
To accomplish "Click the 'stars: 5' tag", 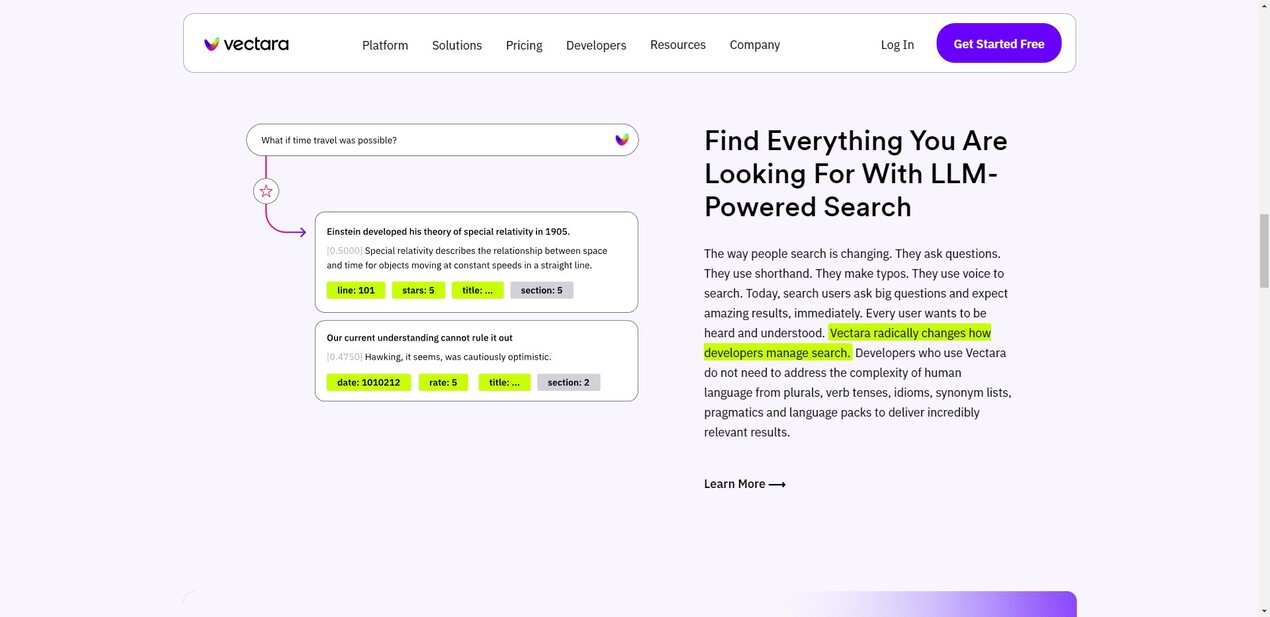I will 418,290.
